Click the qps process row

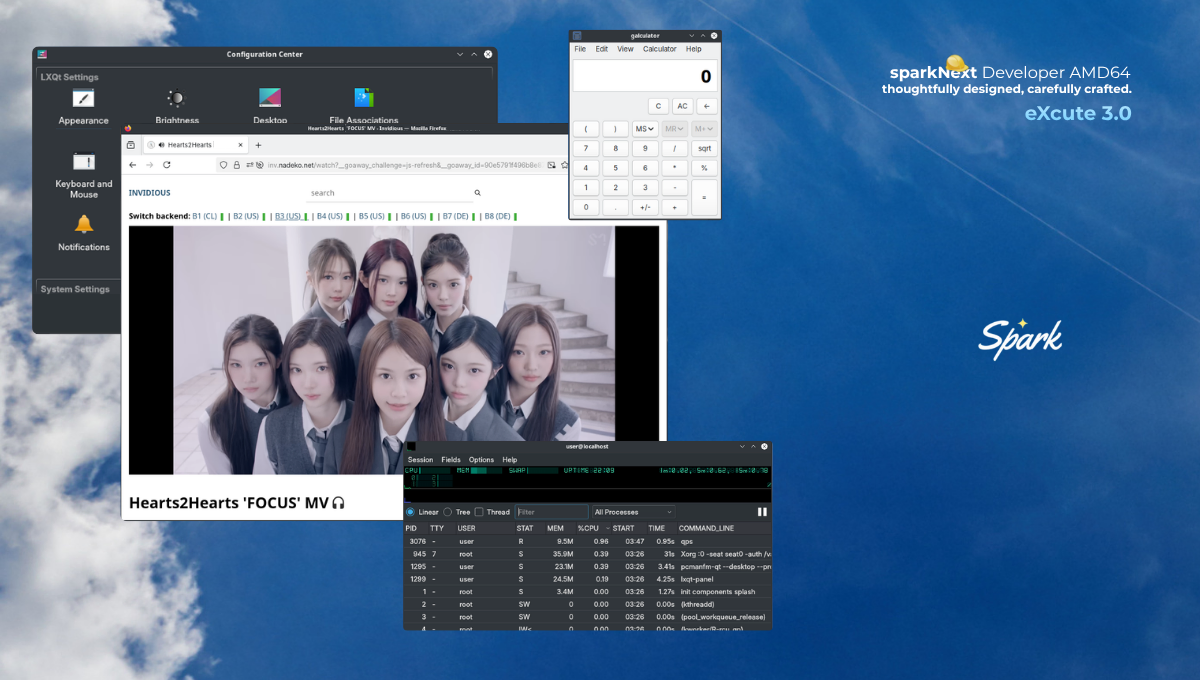point(588,541)
